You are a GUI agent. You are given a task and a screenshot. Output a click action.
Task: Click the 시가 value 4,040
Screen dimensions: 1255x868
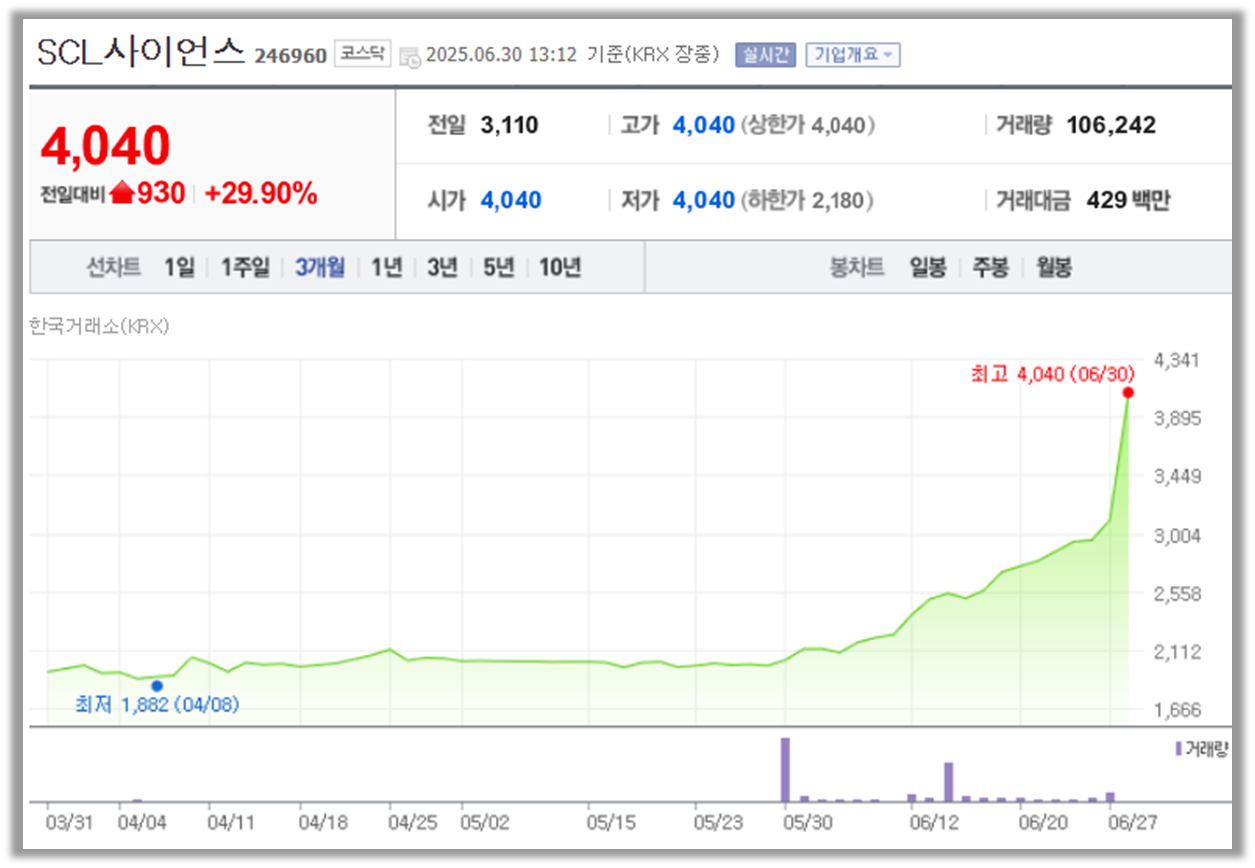click(x=511, y=200)
